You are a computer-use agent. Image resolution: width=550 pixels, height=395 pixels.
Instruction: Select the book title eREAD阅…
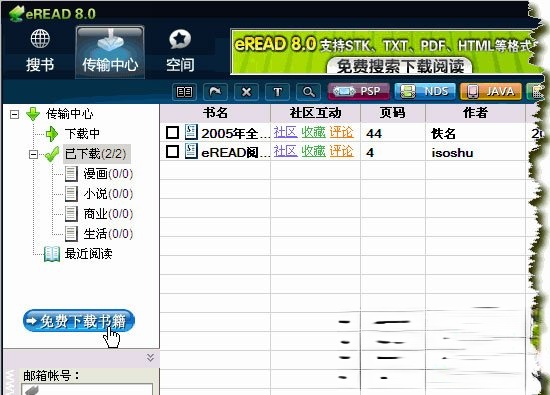pos(235,153)
